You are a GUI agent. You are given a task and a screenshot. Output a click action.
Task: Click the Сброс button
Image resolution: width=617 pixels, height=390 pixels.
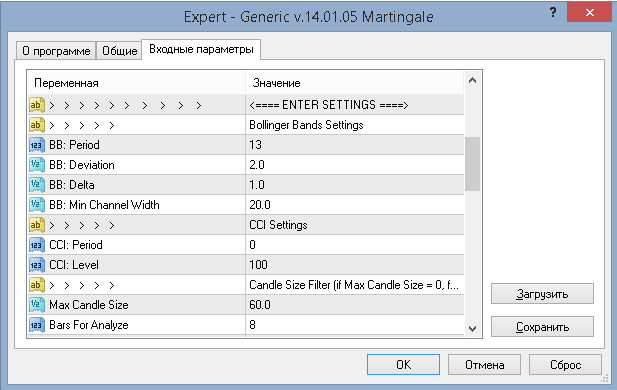[x=565, y=364]
